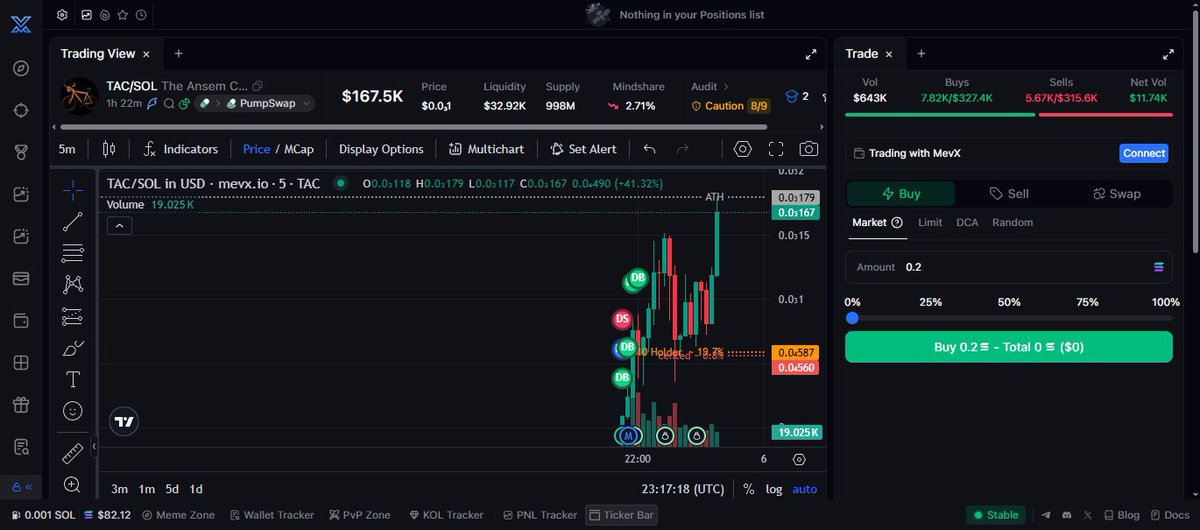The image size is (1200, 530).
Task: Open the favorites star icon
Action: tap(122, 15)
